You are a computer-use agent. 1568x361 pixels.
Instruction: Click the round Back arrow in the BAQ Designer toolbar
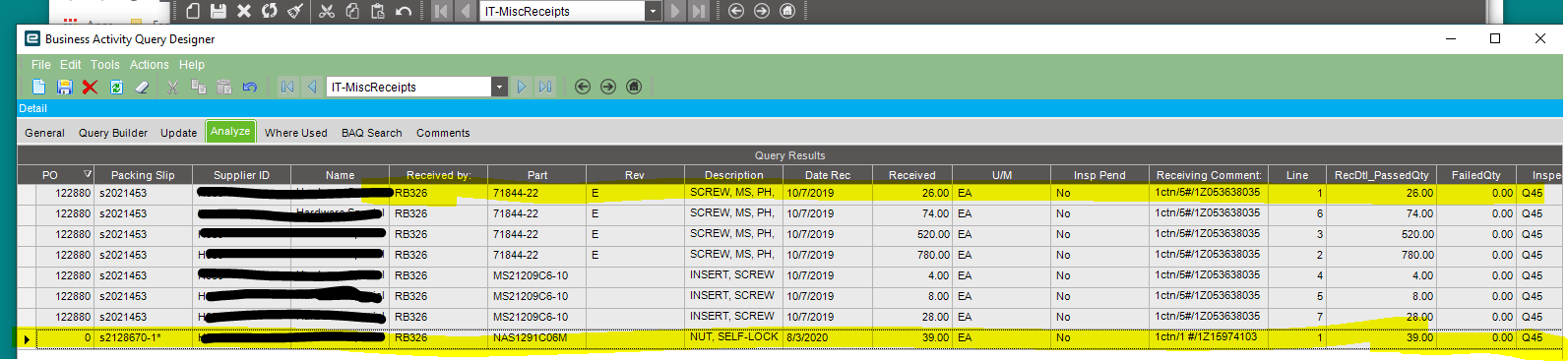[x=583, y=87]
